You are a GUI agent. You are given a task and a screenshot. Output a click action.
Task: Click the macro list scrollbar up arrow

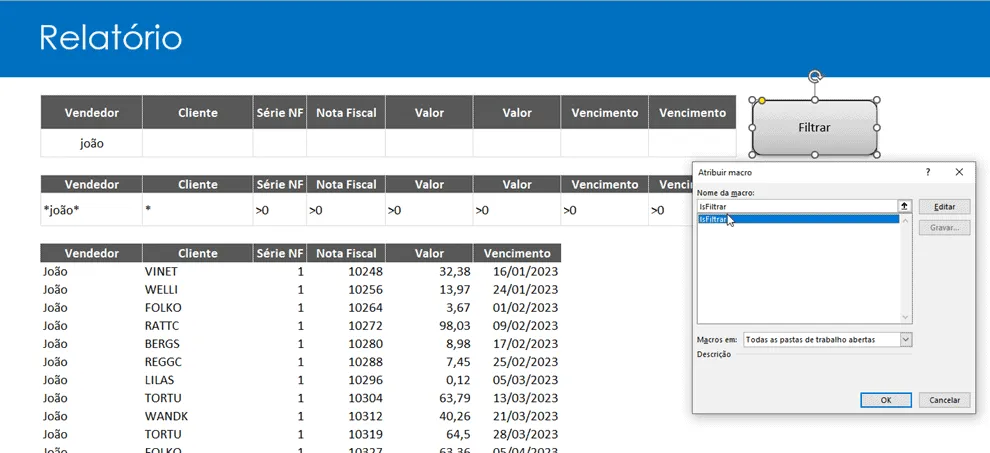(x=905, y=220)
